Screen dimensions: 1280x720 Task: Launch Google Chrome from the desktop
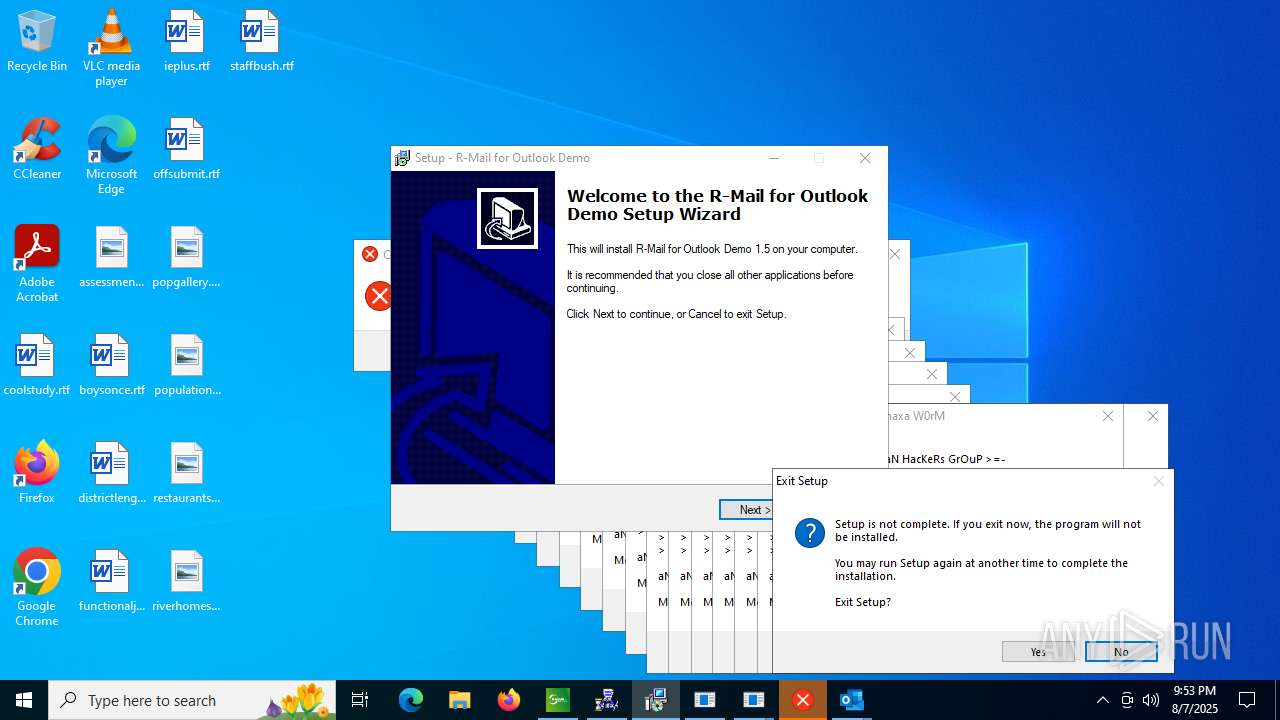click(37, 588)
